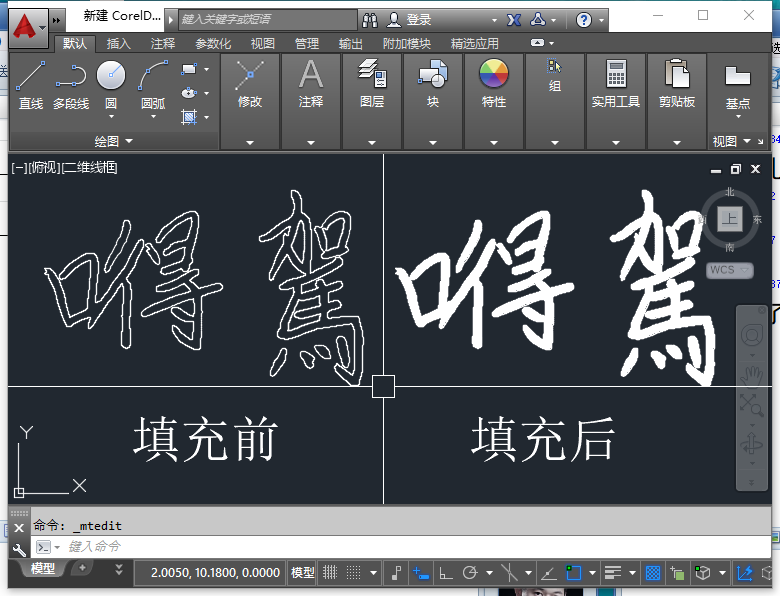Open the 登录 sign-in dropdown arrow
This screenshot has width=780, height=596.
[494, 20]
